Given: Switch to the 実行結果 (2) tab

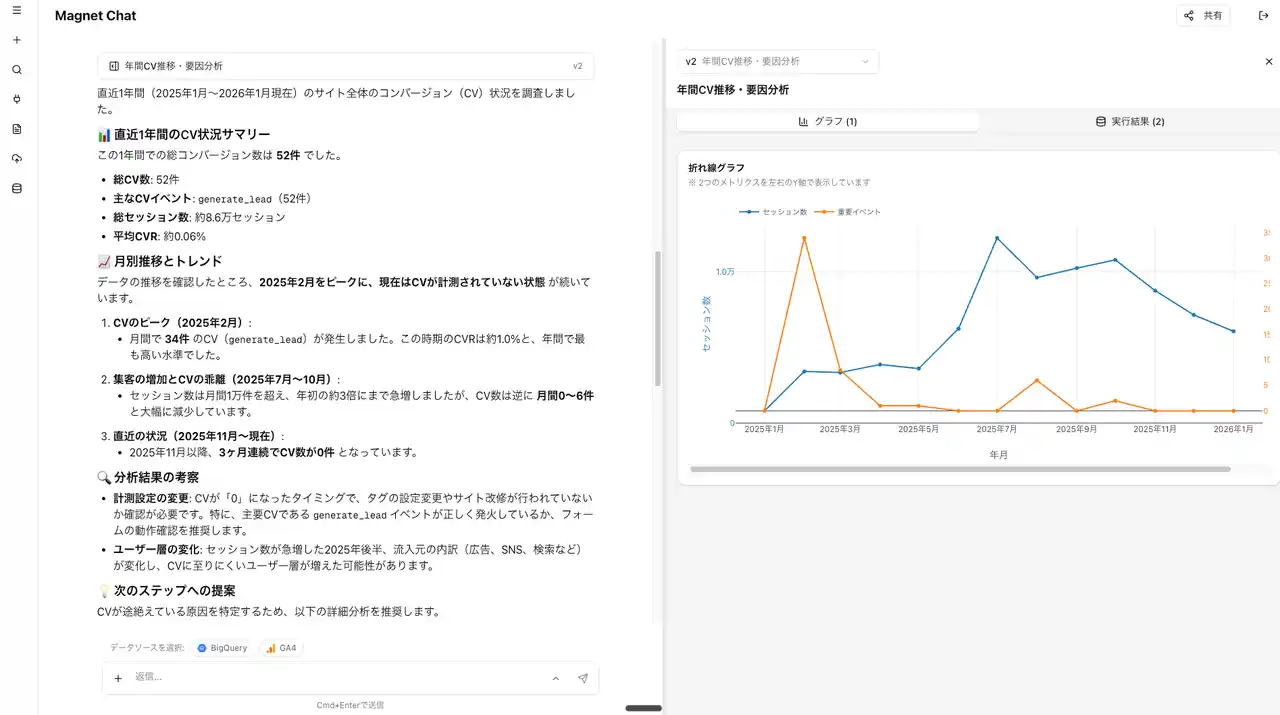Looking at the screenshot, I should click(1129, 122).
